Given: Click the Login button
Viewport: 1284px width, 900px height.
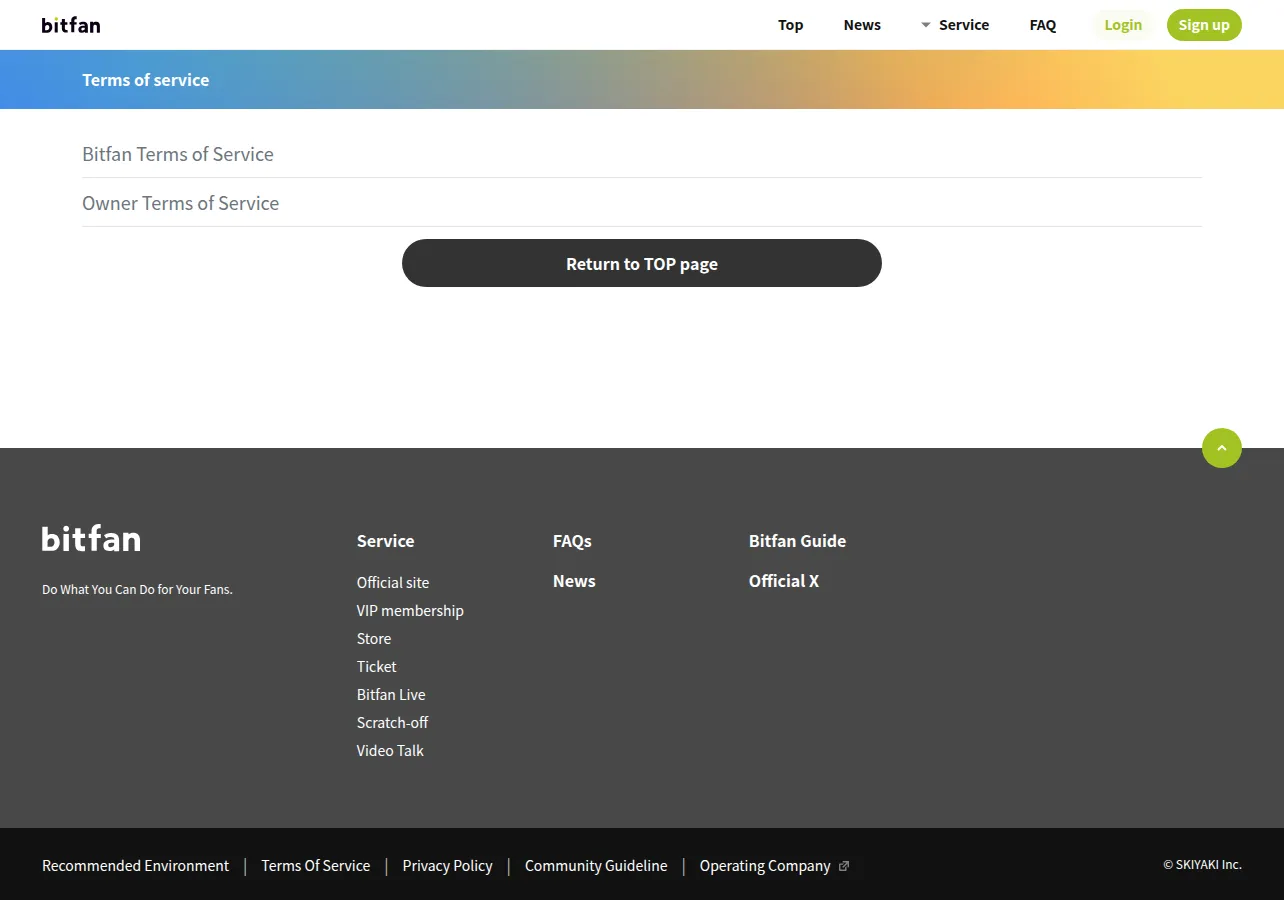Looking at the screenshot, I should [1123, 25].
